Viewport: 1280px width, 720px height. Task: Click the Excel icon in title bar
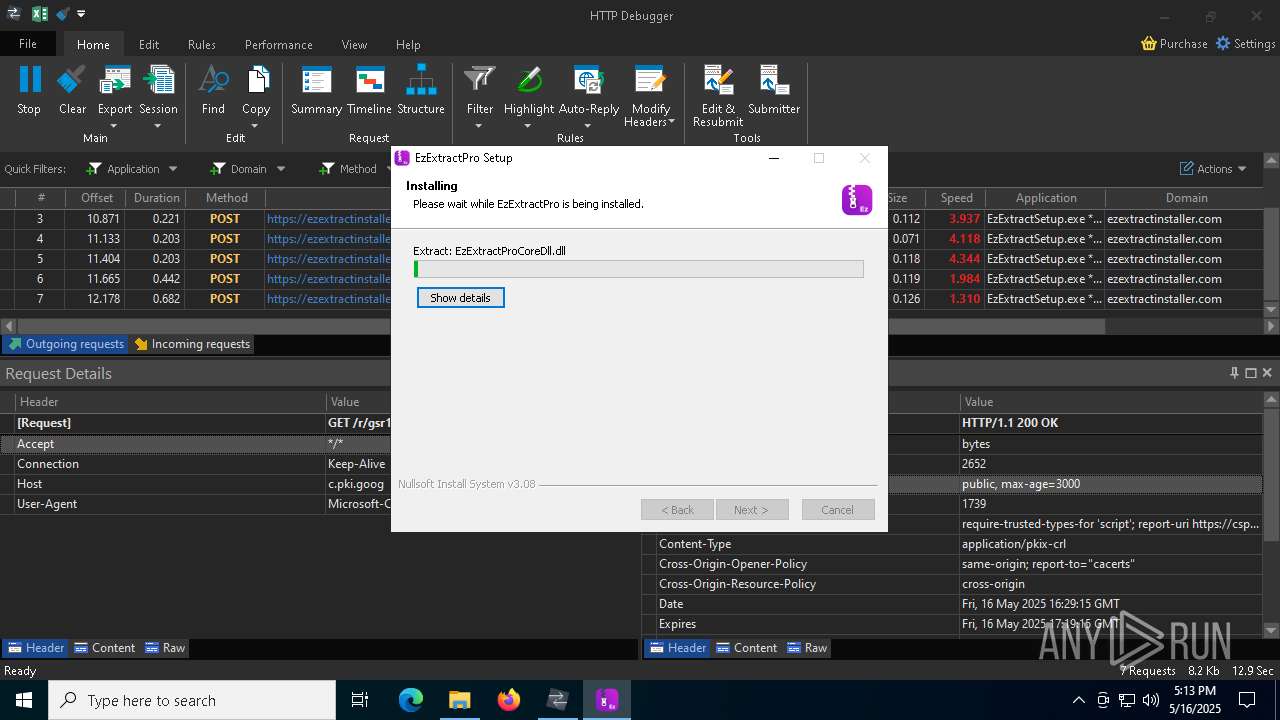39,14
